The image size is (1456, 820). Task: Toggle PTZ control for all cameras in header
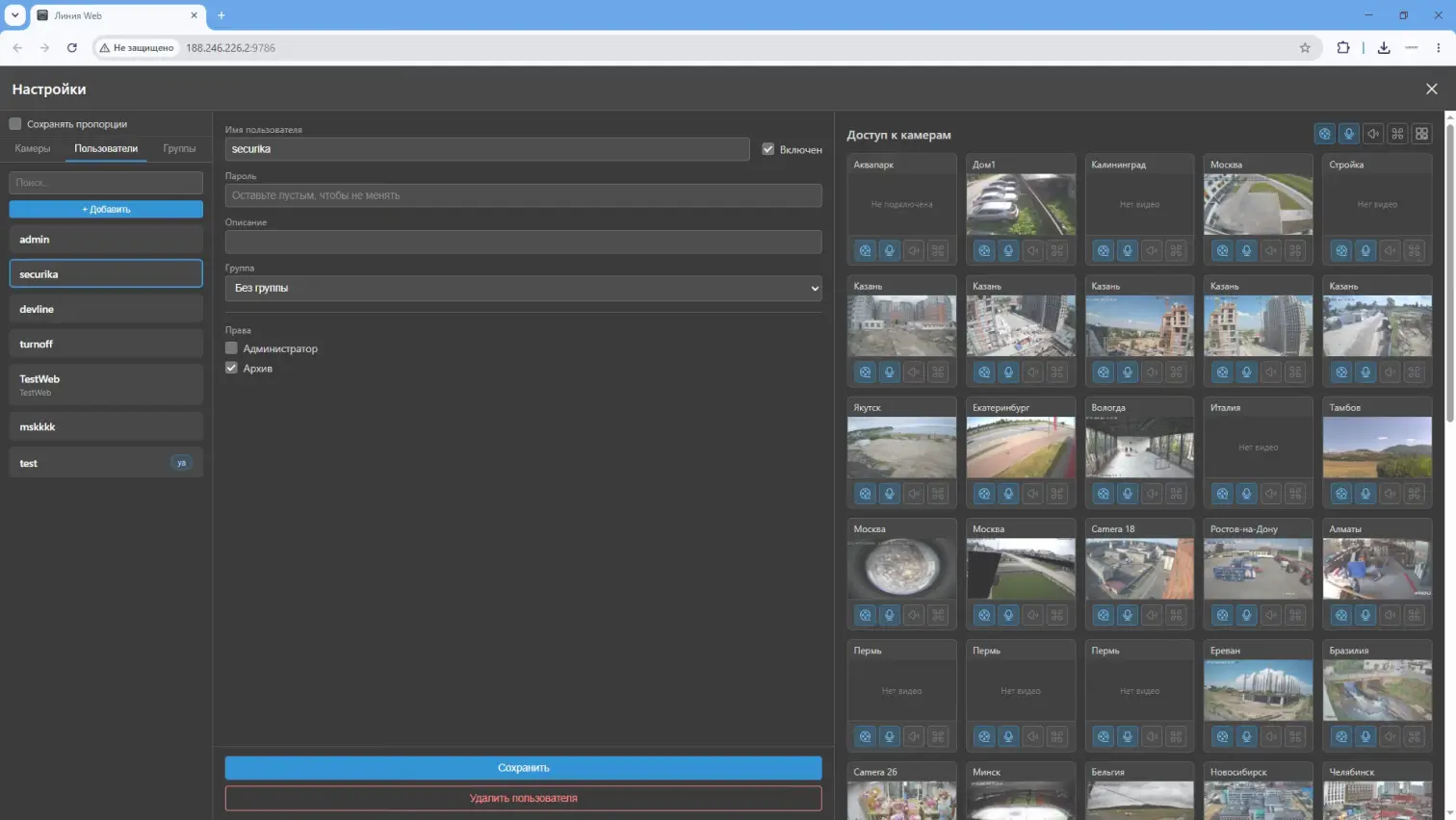[1397, 134]
